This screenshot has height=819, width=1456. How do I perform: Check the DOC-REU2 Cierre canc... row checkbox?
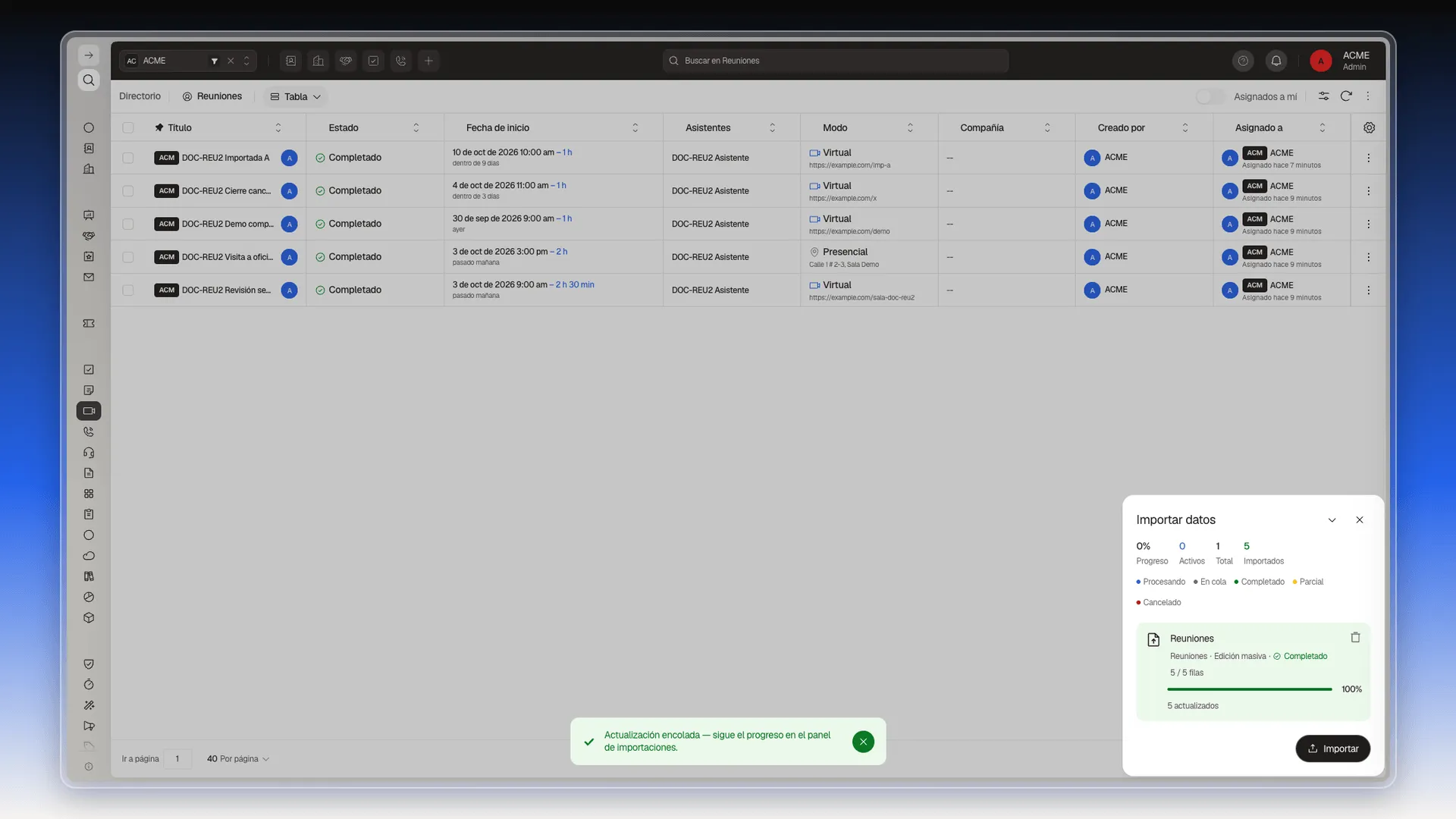pyautogui.click(x=128, y=191)
